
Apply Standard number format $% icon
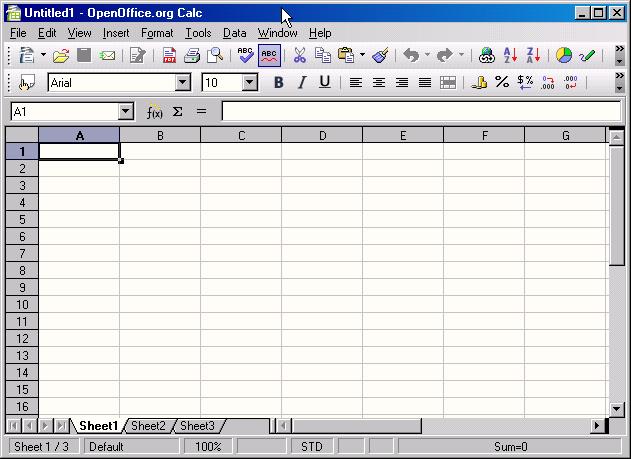(525, 82)
